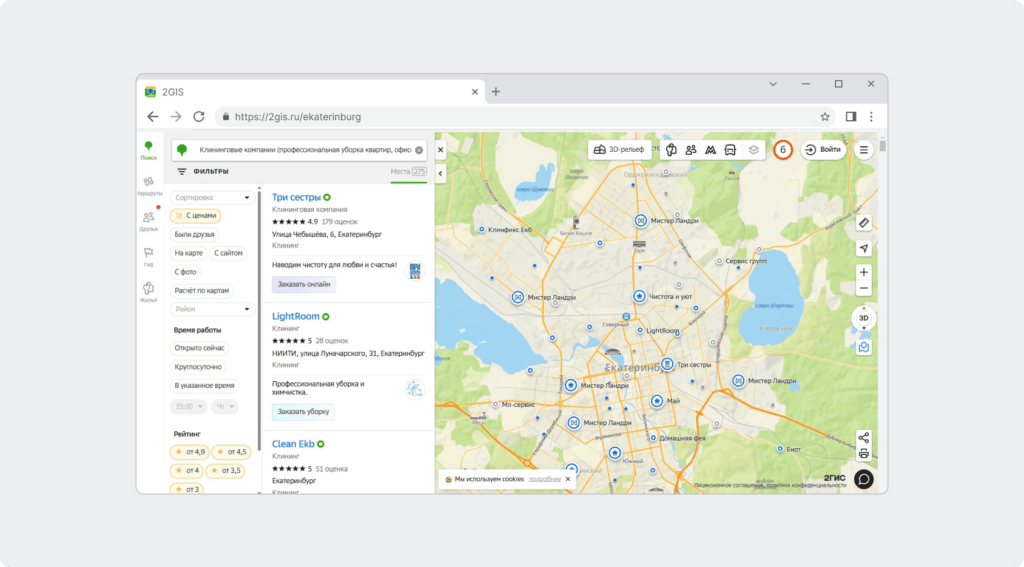1024x567 pixels.
Task: Reload the browser page
Action: coord(199,117)
